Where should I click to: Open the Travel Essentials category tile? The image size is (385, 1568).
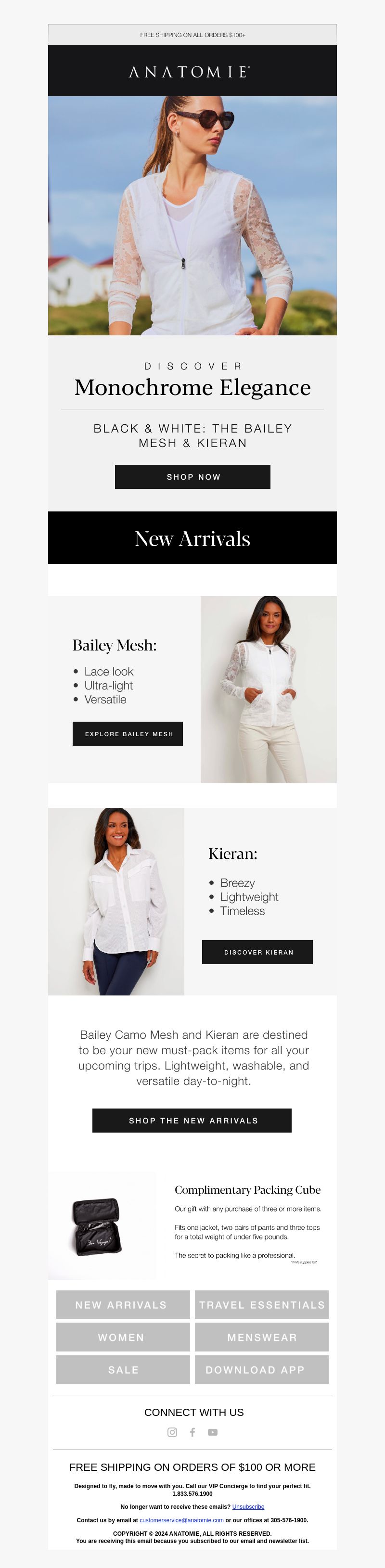(262, 1304)
